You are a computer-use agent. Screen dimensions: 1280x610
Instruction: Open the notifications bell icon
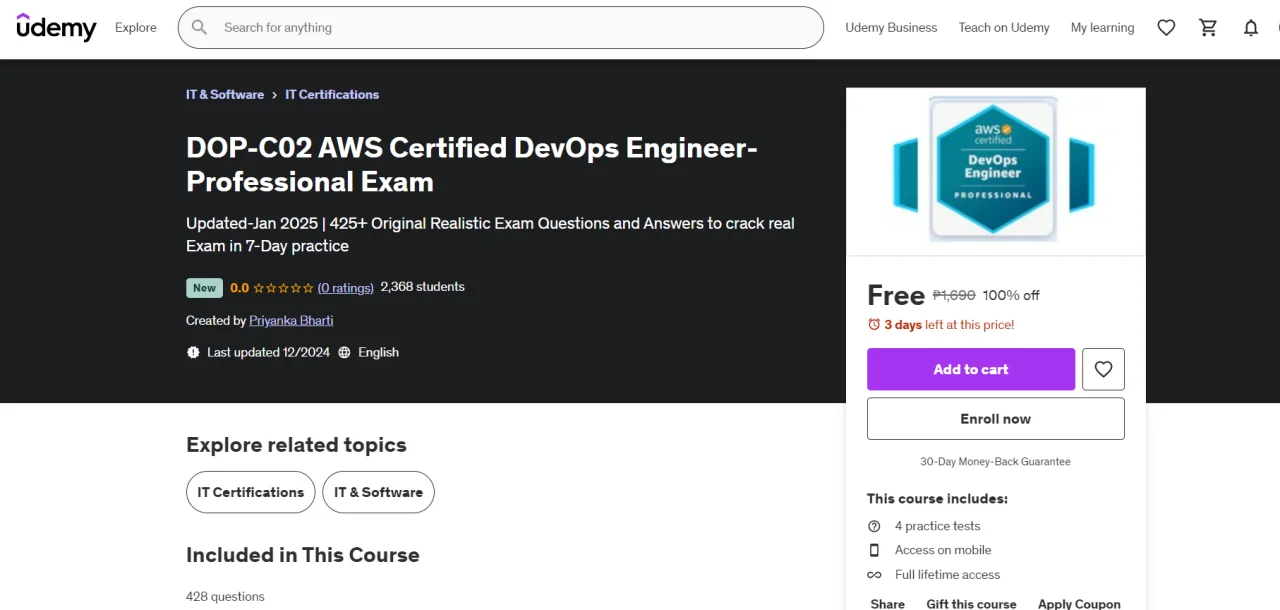click(x=1251, y=28)
